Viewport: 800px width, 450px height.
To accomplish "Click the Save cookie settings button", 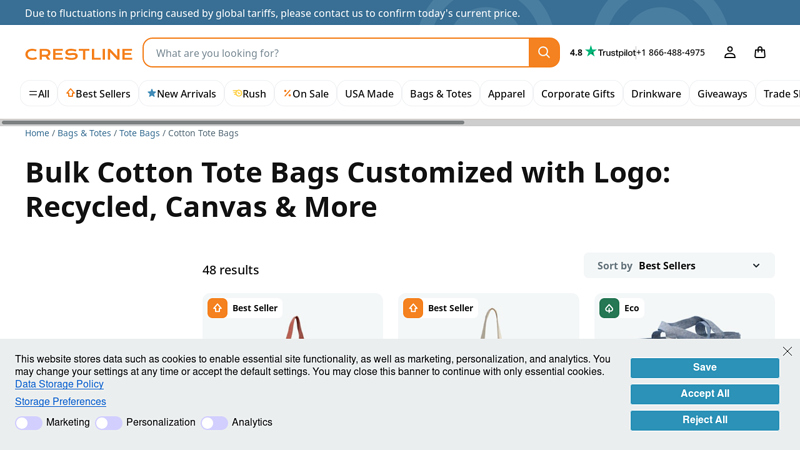I will 705,368.
